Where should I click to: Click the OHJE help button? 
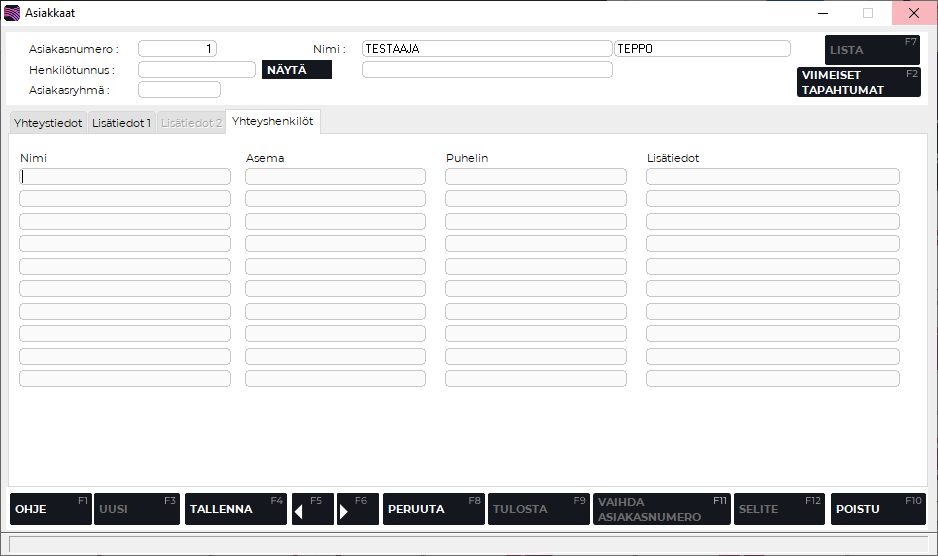point(50,509)
